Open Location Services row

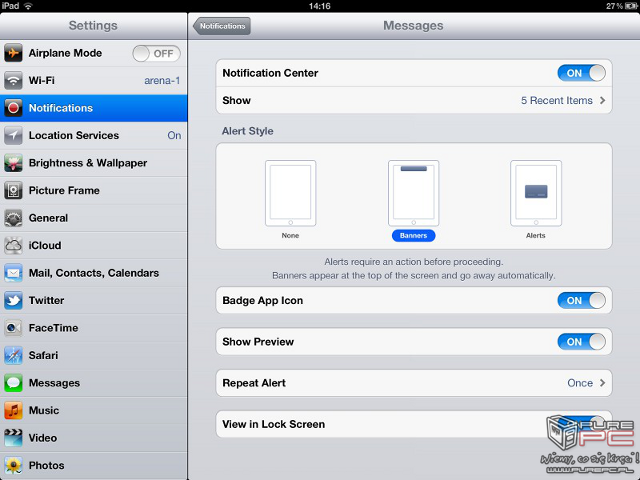coord(94,135)
